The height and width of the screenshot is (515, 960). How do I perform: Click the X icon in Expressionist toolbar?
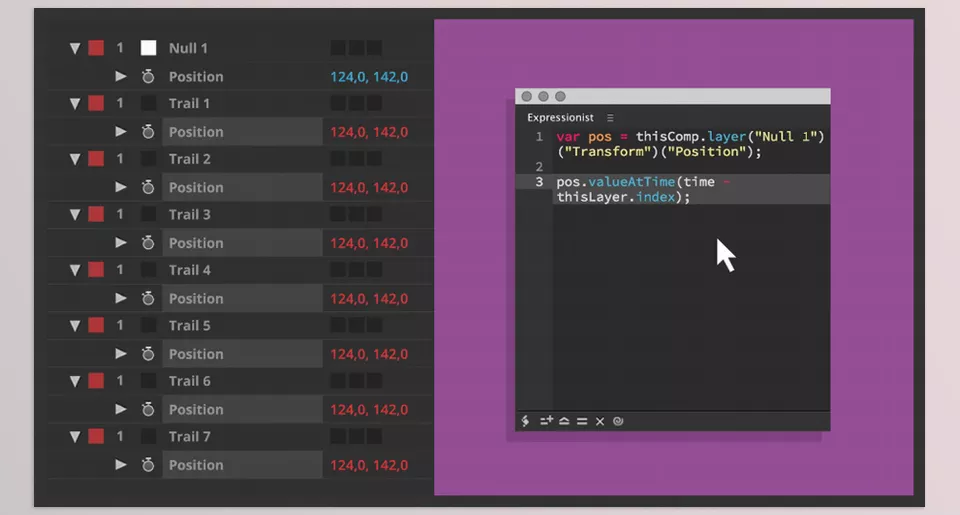coord(600,421)
